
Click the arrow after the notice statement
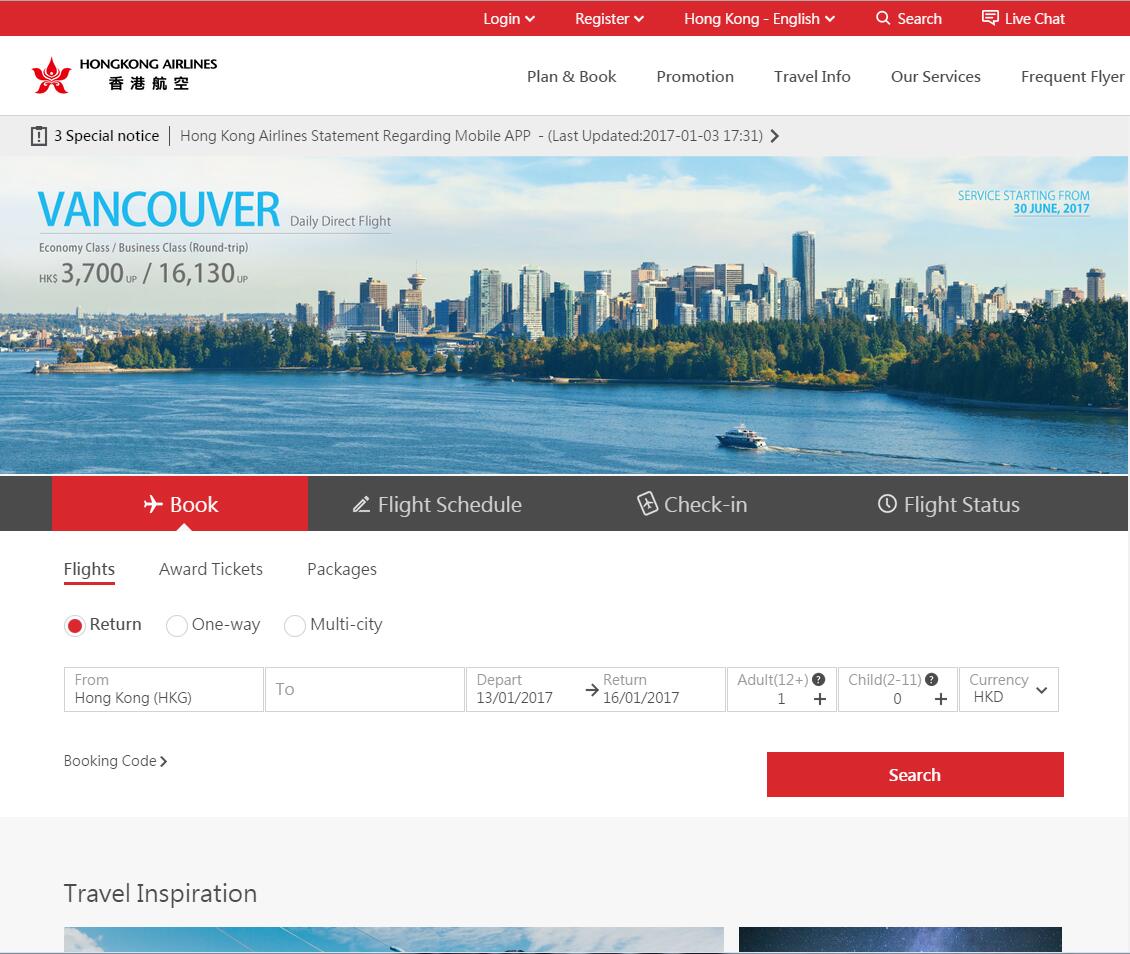point(775,135)
